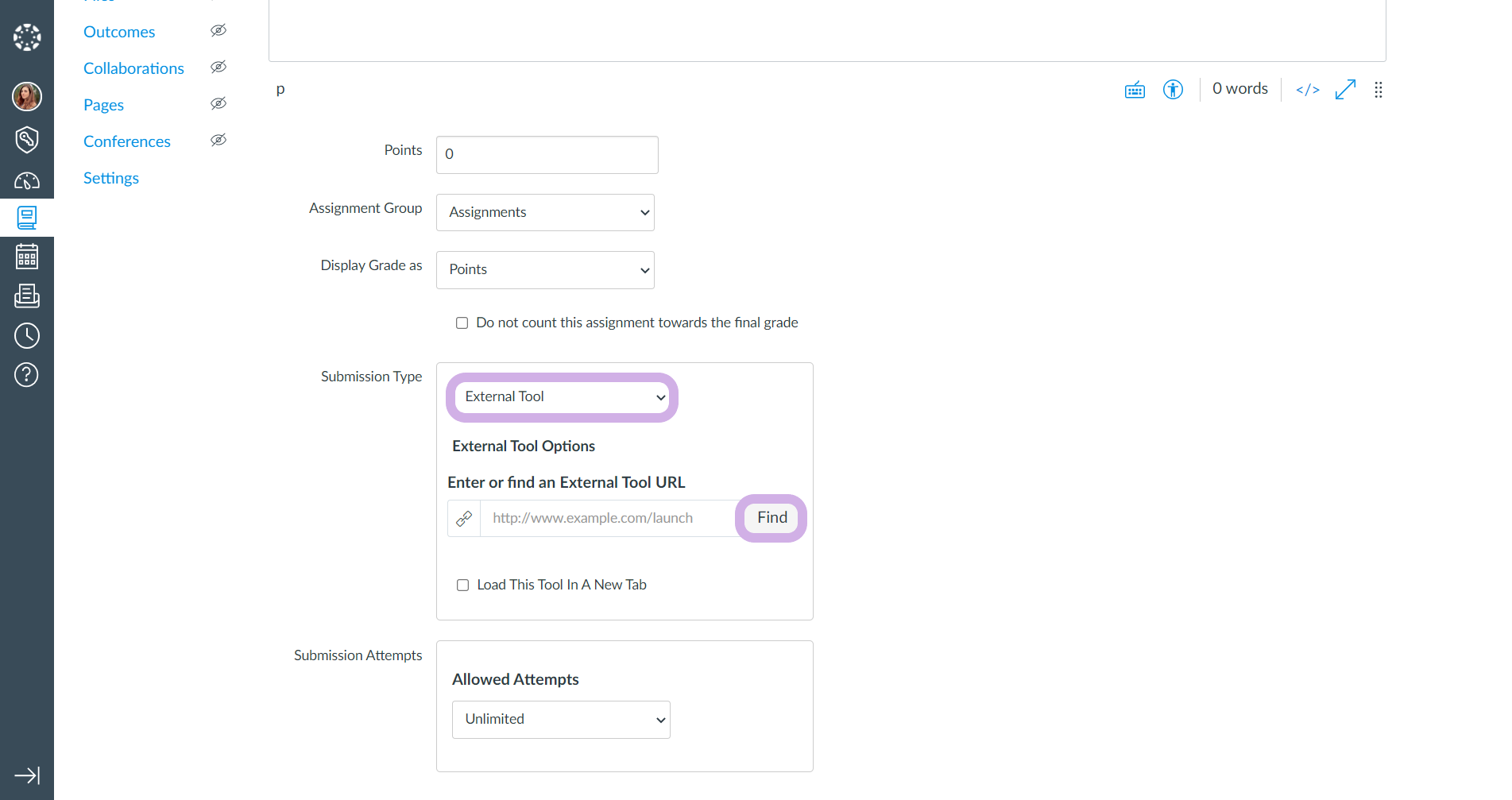Go to Outcomes in course navigation
1512x800 pixels.
point(119,32)
